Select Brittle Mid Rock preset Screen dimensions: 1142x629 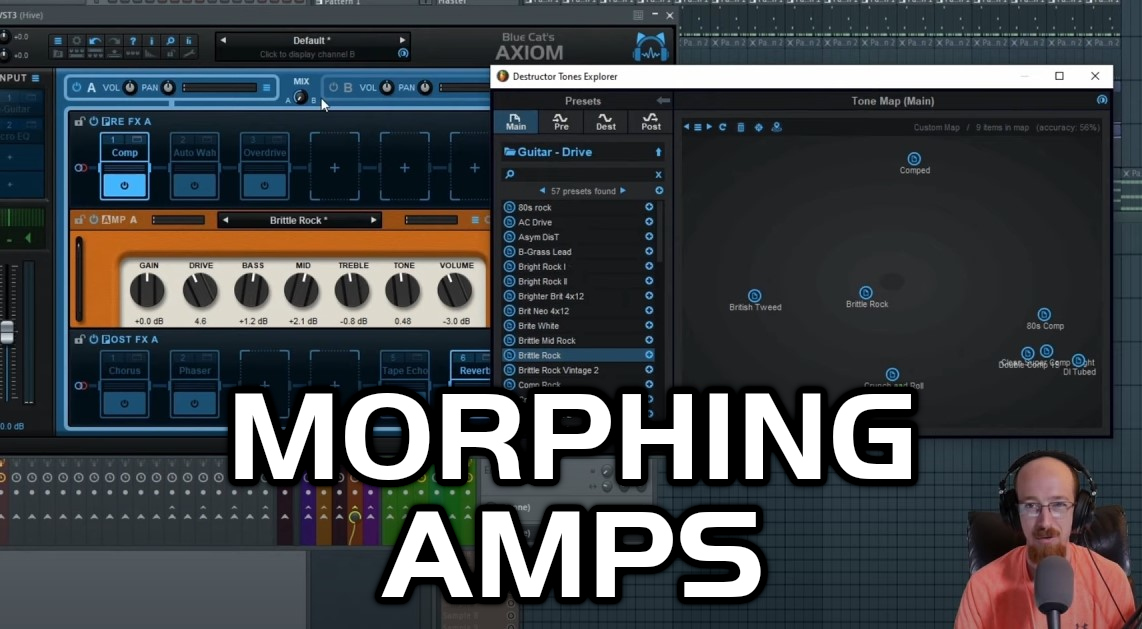(x=578, y=341)
